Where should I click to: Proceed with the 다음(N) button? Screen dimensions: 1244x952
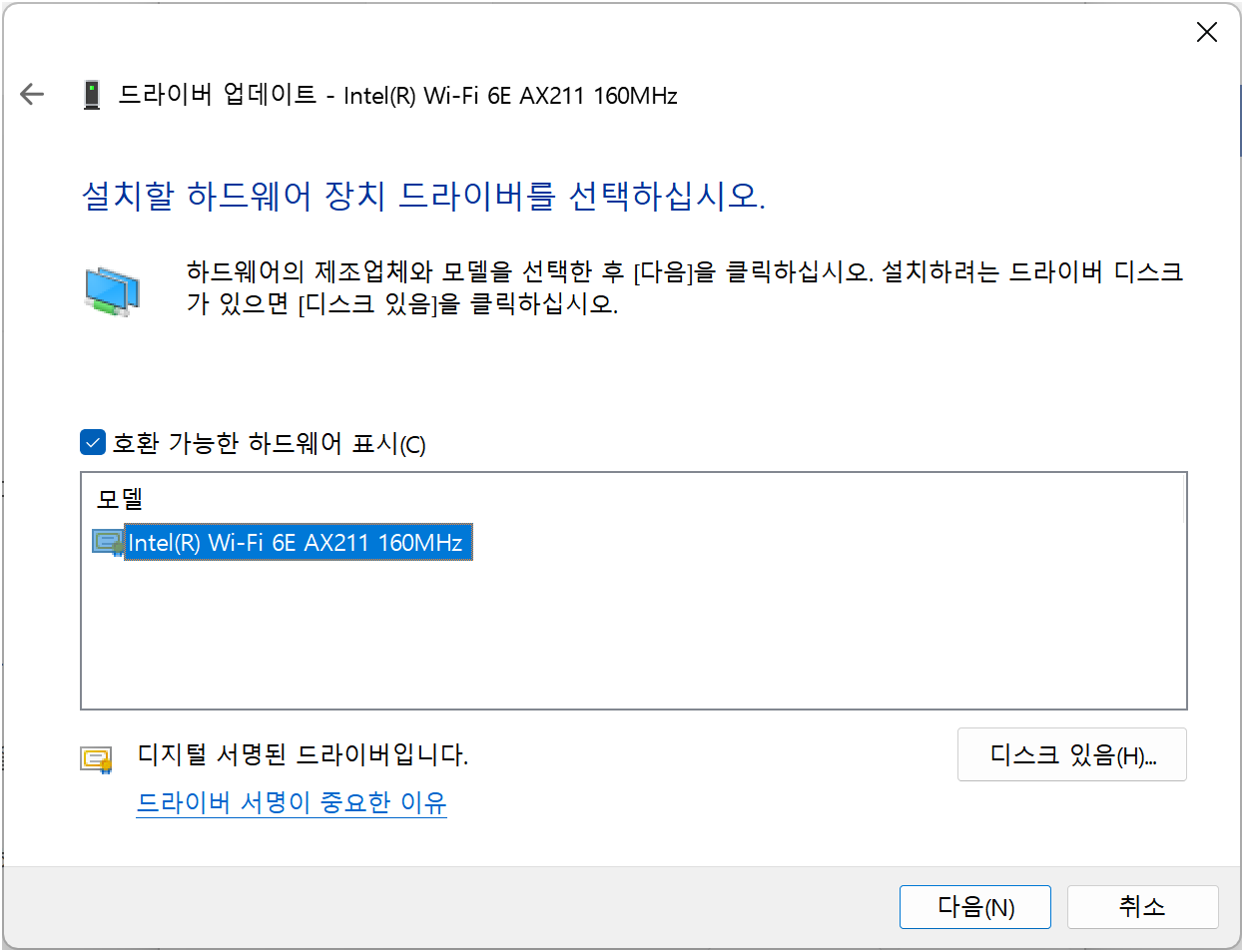(974, 907)
